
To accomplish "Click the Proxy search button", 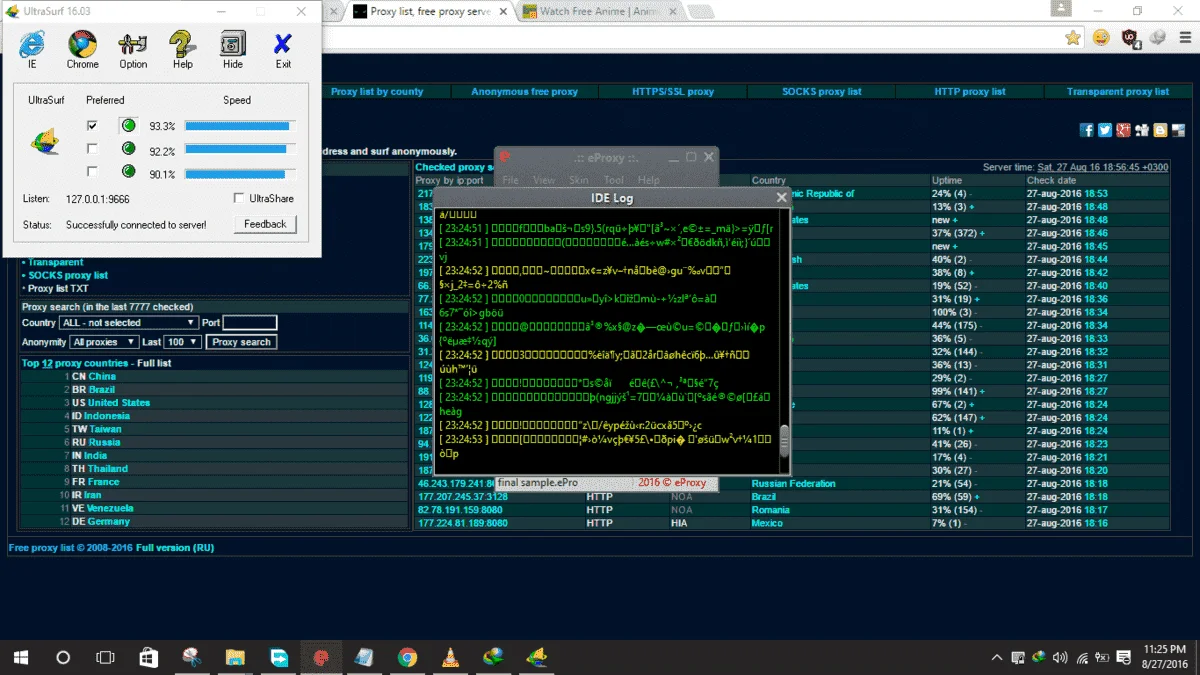I will point(241,342).
